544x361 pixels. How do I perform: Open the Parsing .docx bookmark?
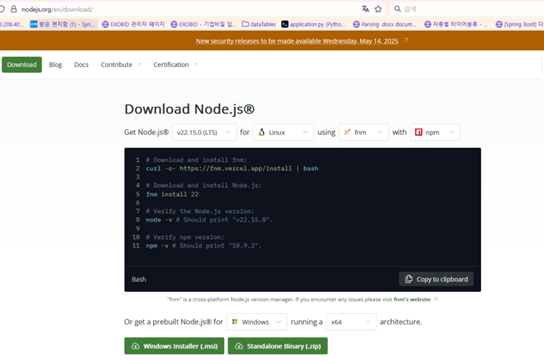[x=384, y=24]
